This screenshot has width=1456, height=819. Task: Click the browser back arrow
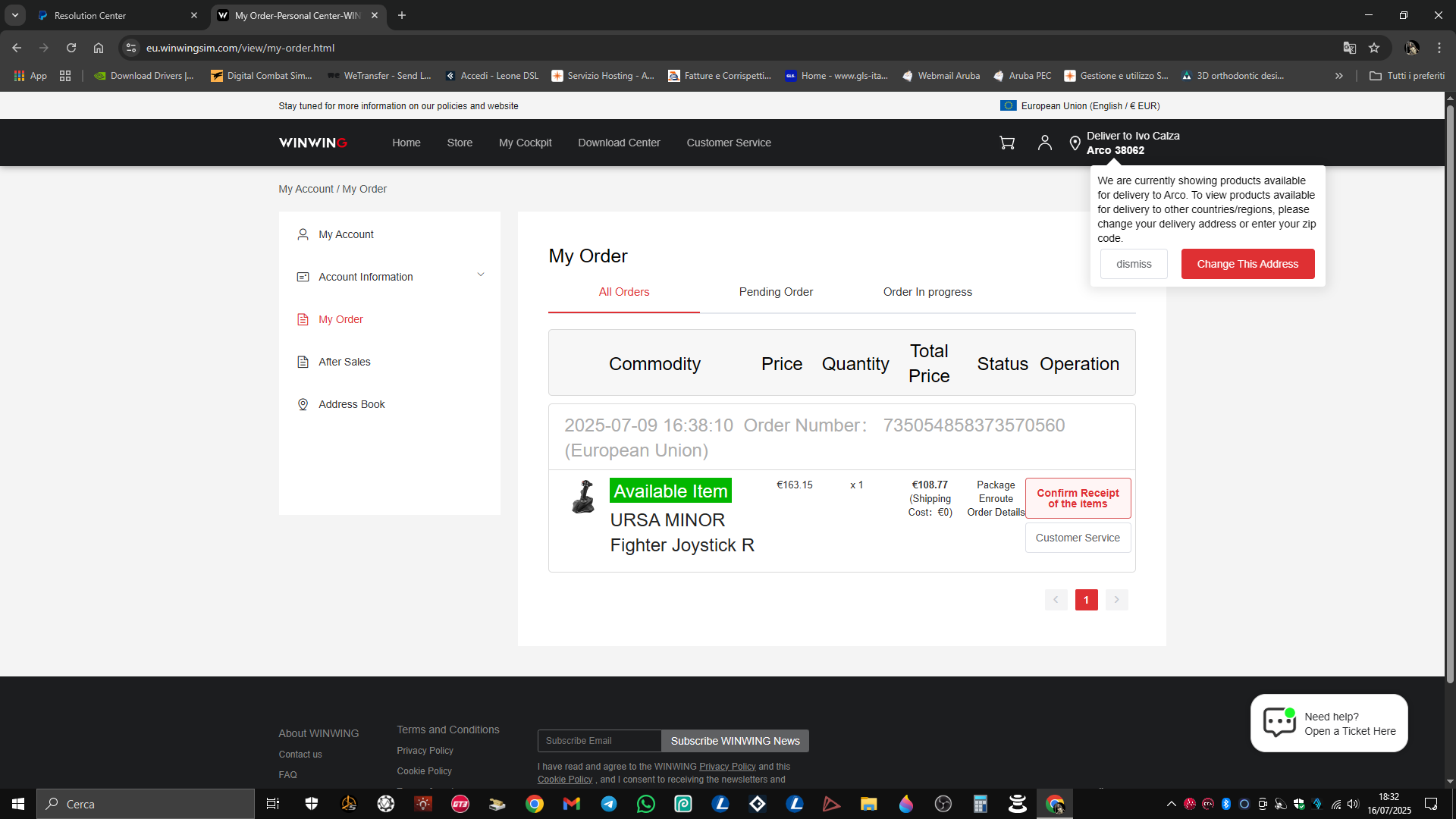(x=17, y=48)
